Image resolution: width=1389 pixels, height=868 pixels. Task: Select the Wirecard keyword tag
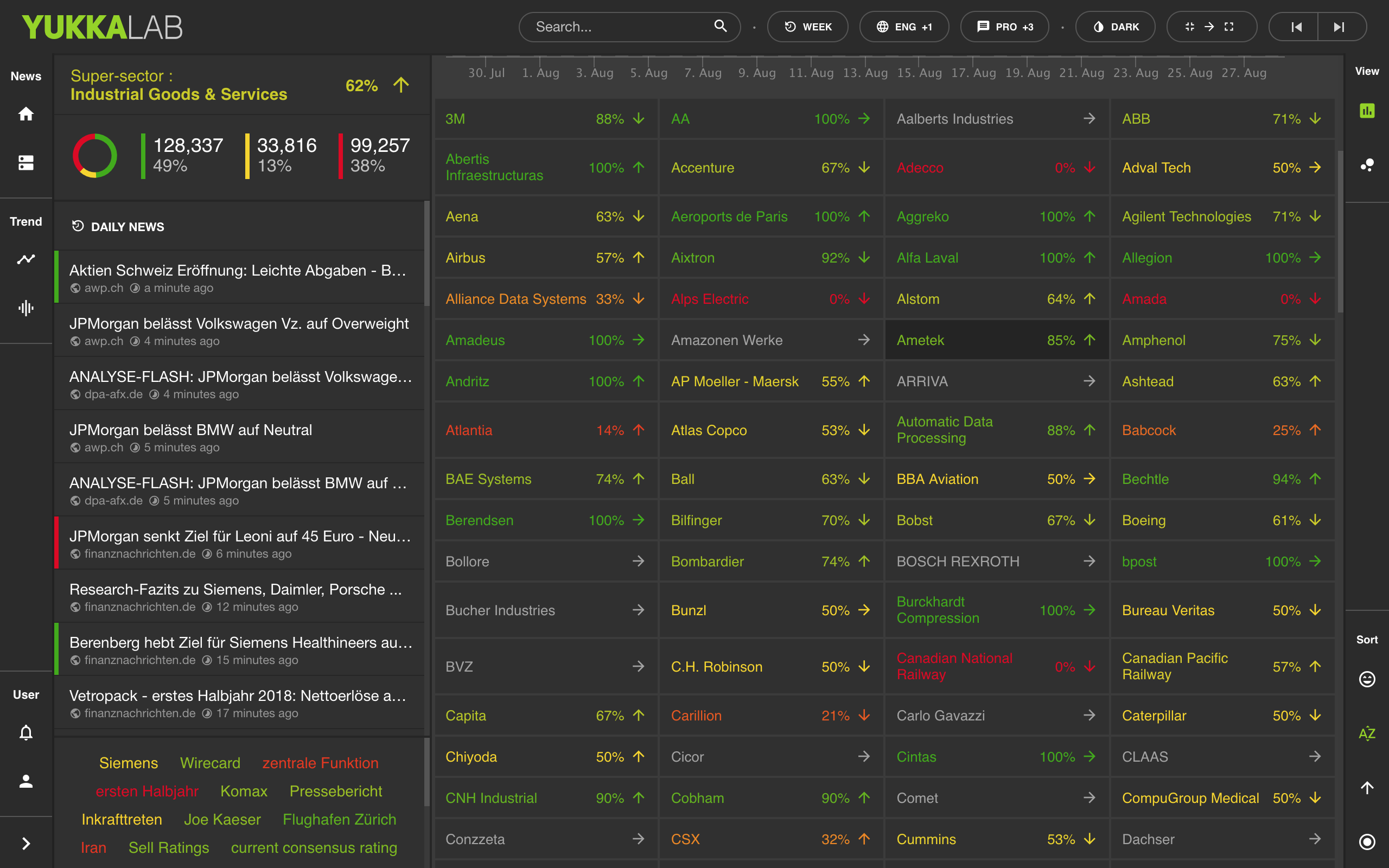coord(210,762)
